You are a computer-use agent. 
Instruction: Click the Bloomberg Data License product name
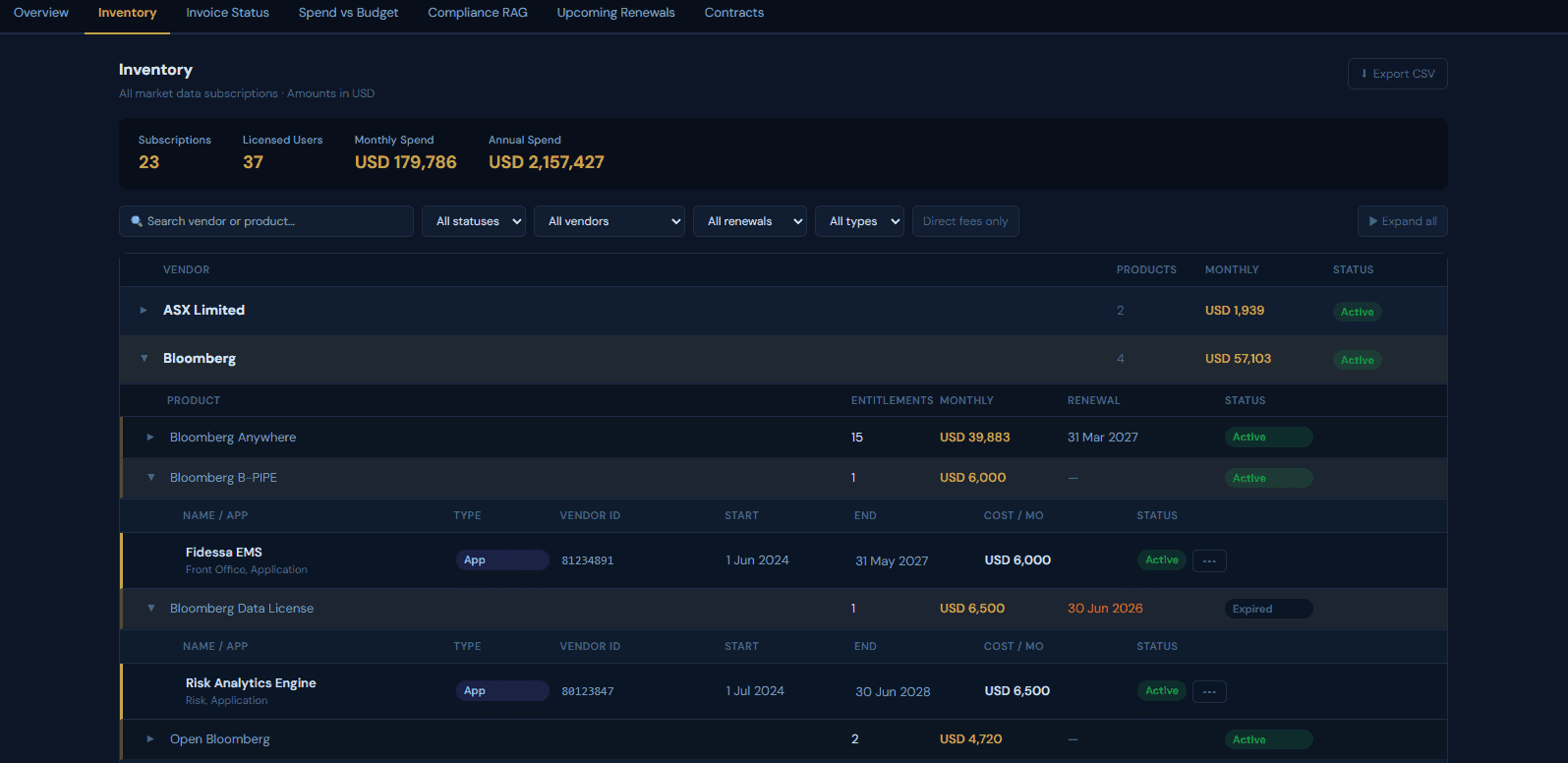(242, 608)
